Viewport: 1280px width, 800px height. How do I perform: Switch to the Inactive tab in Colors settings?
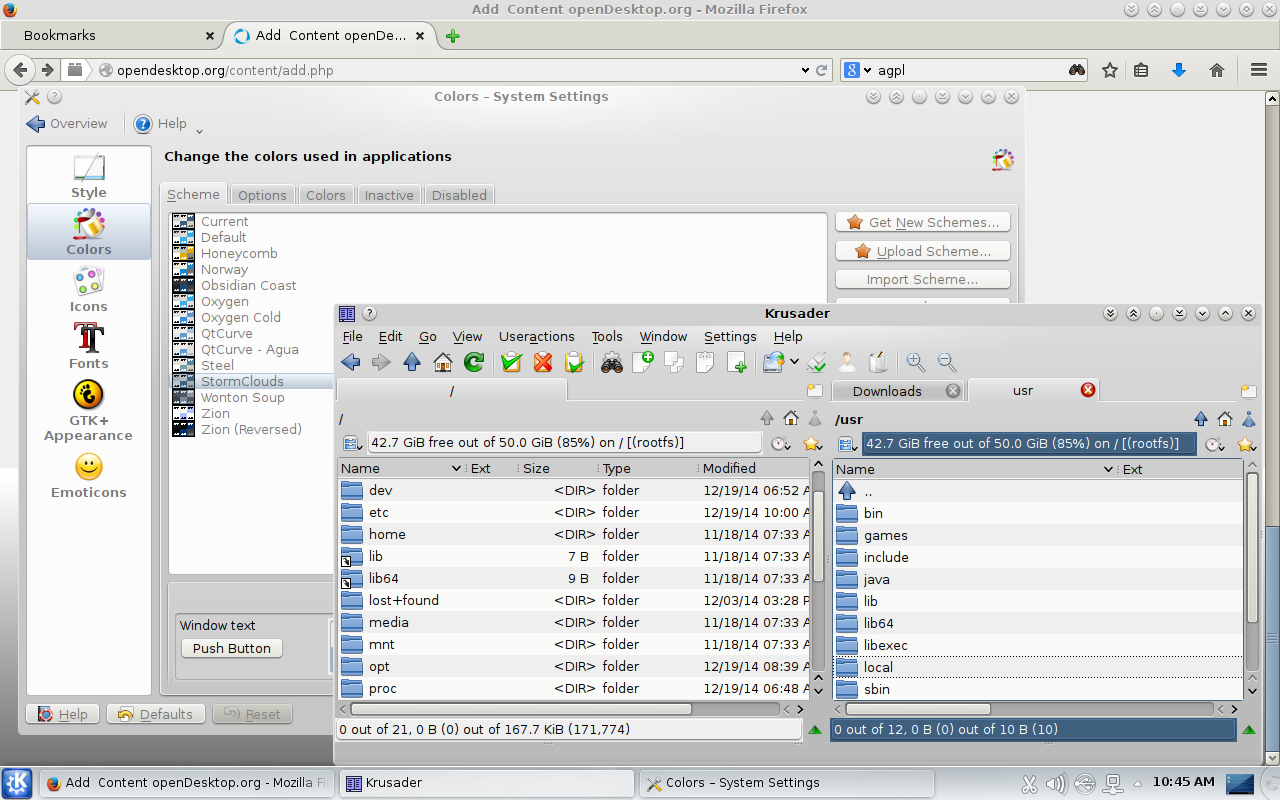(389, 195)
